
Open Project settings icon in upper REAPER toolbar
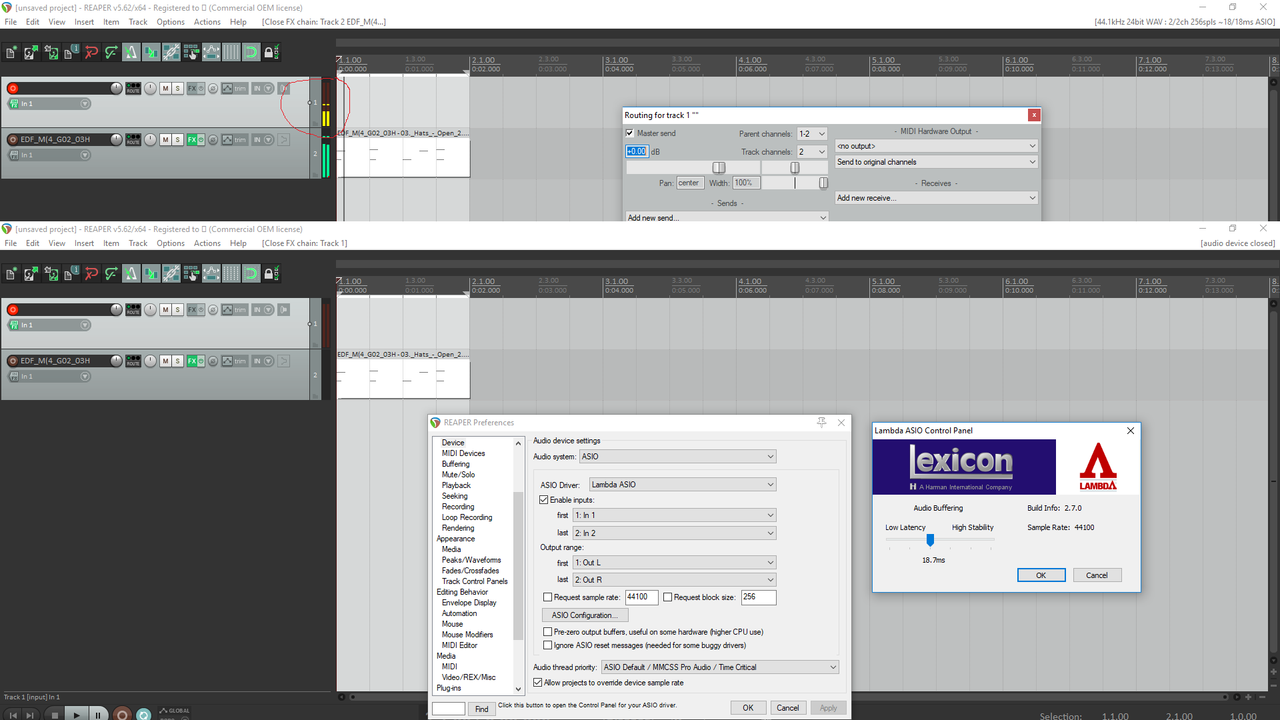71,52
